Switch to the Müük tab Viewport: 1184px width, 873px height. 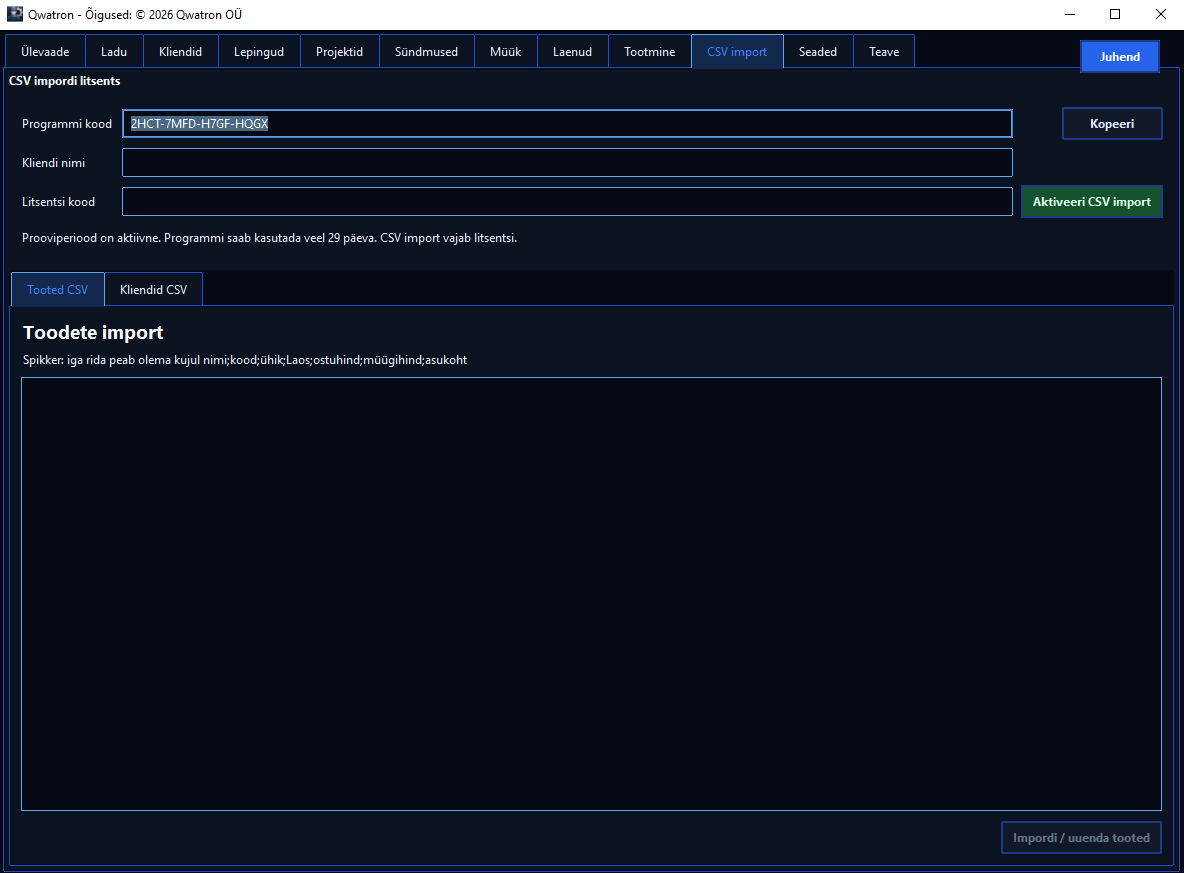pyautogui.click(x=506, y=51)
